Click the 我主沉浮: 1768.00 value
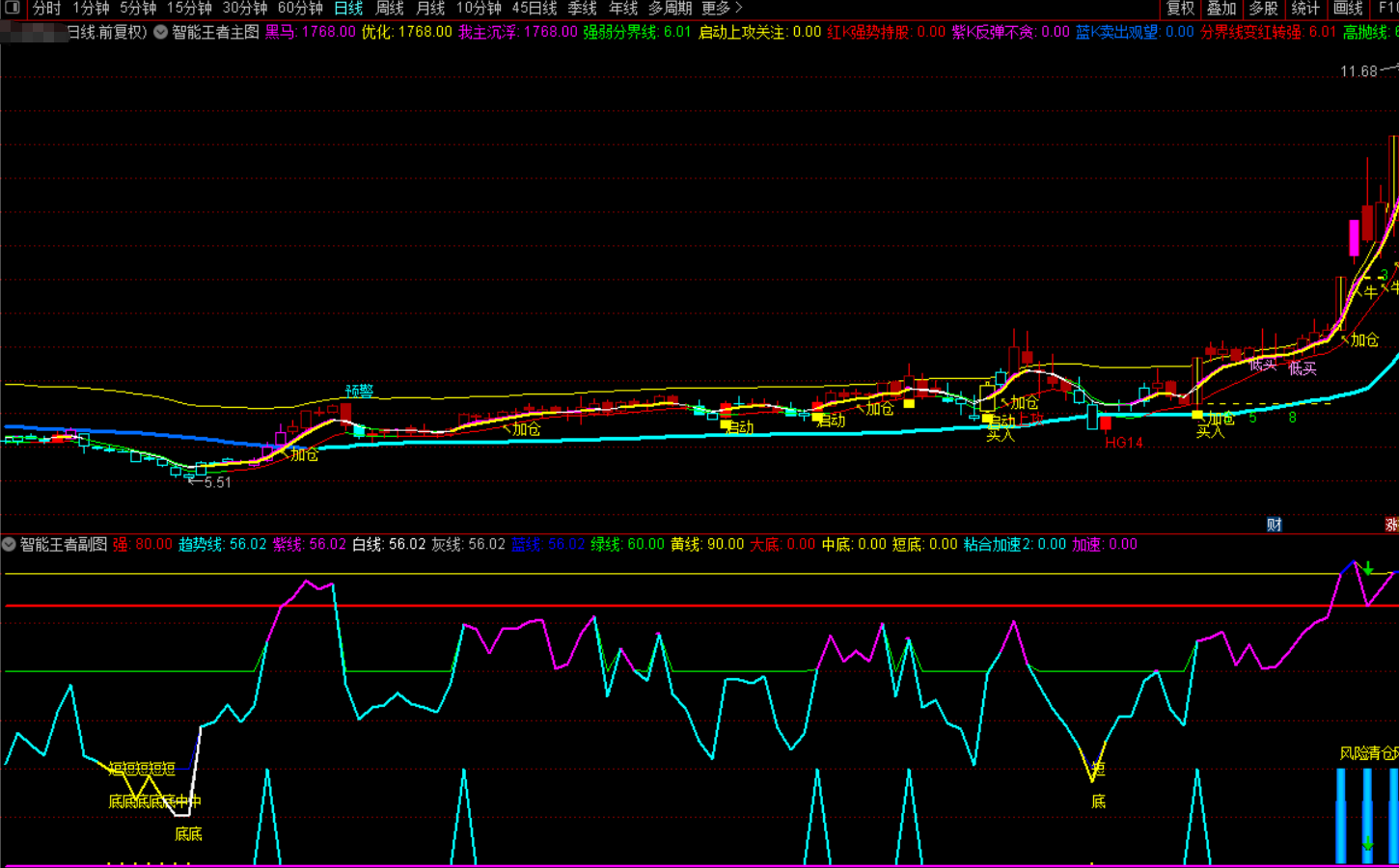This screenshot has height=868, width=1399. (517, 32)
